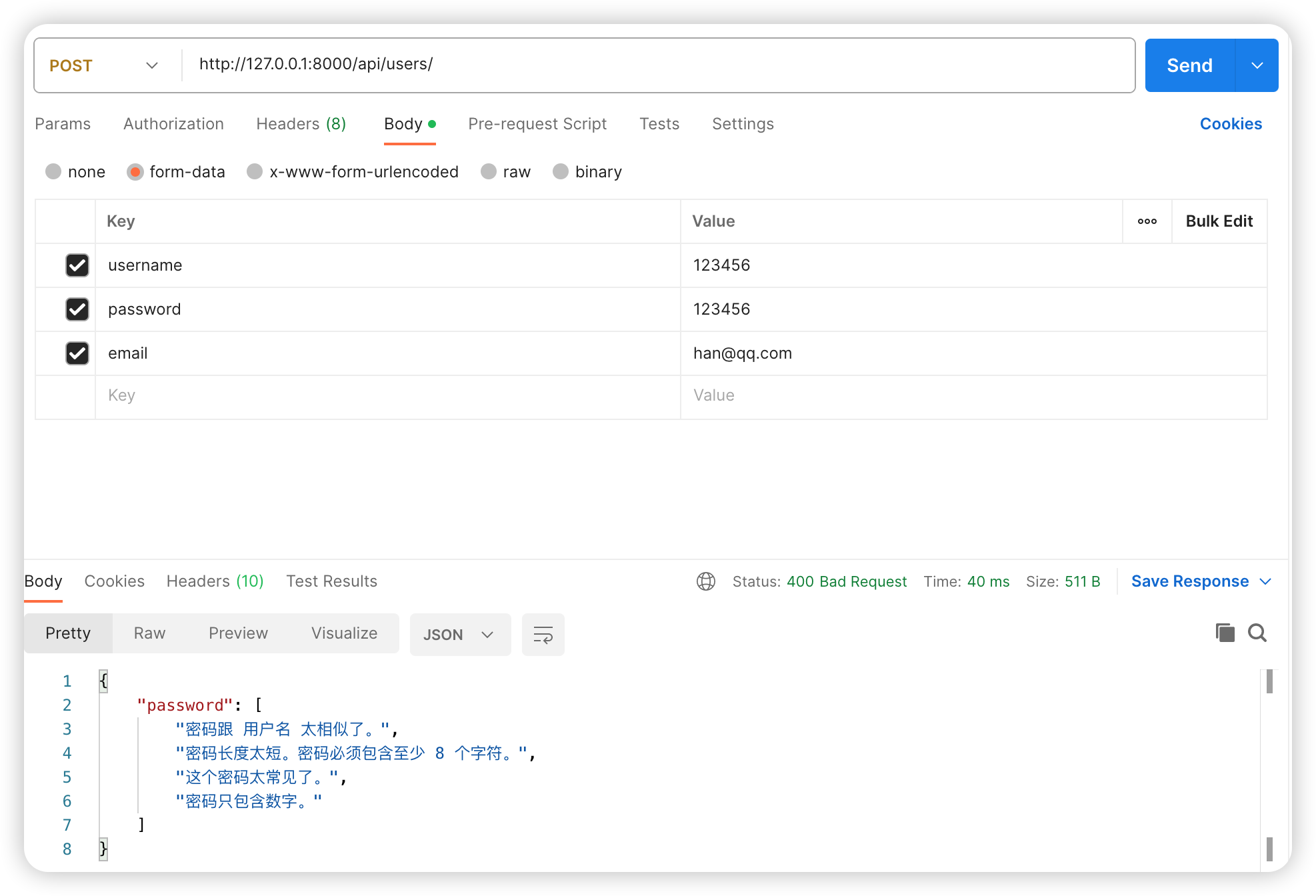The height and width of the screenshot is (896, 1316).
Task: Open the request Settings tab
Action: point(743,124)
